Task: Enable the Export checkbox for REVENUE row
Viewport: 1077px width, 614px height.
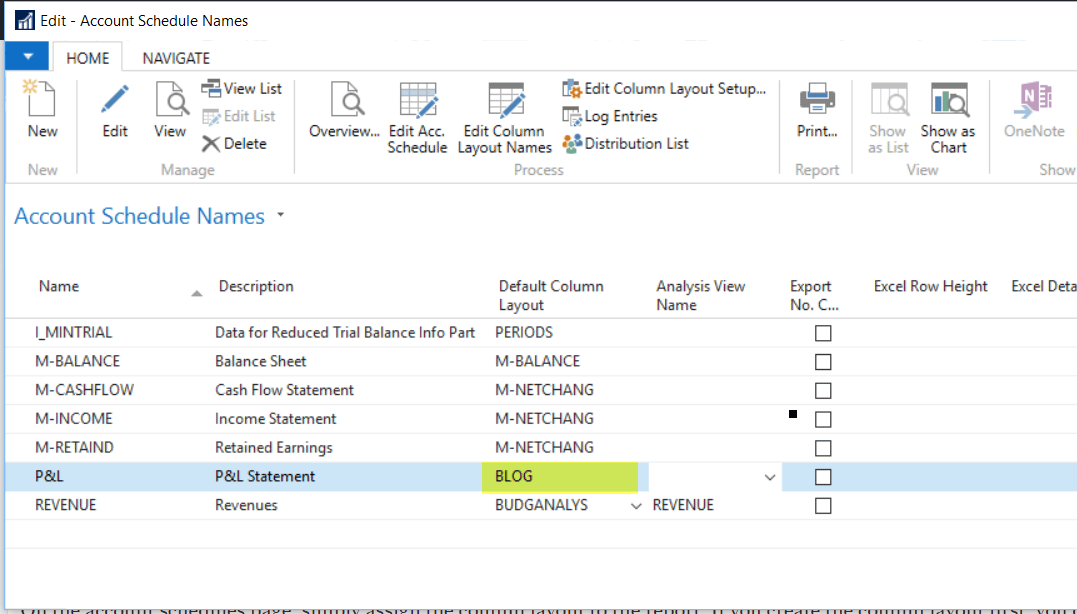Action: click(x=823, y=505)
